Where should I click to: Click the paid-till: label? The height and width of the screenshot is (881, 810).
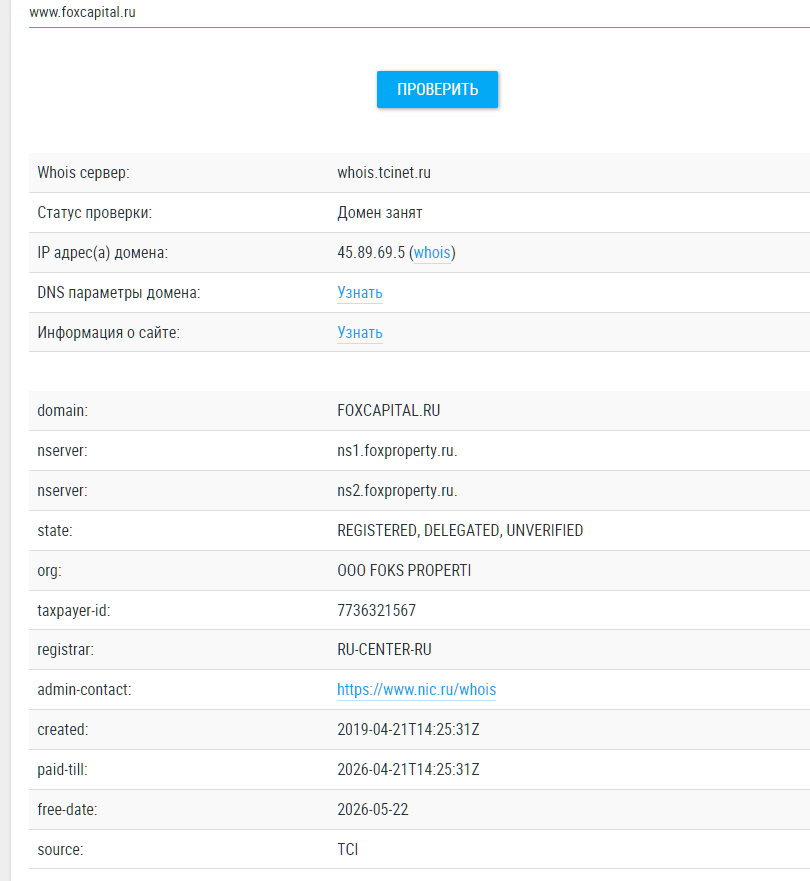(x=62, y=769)
